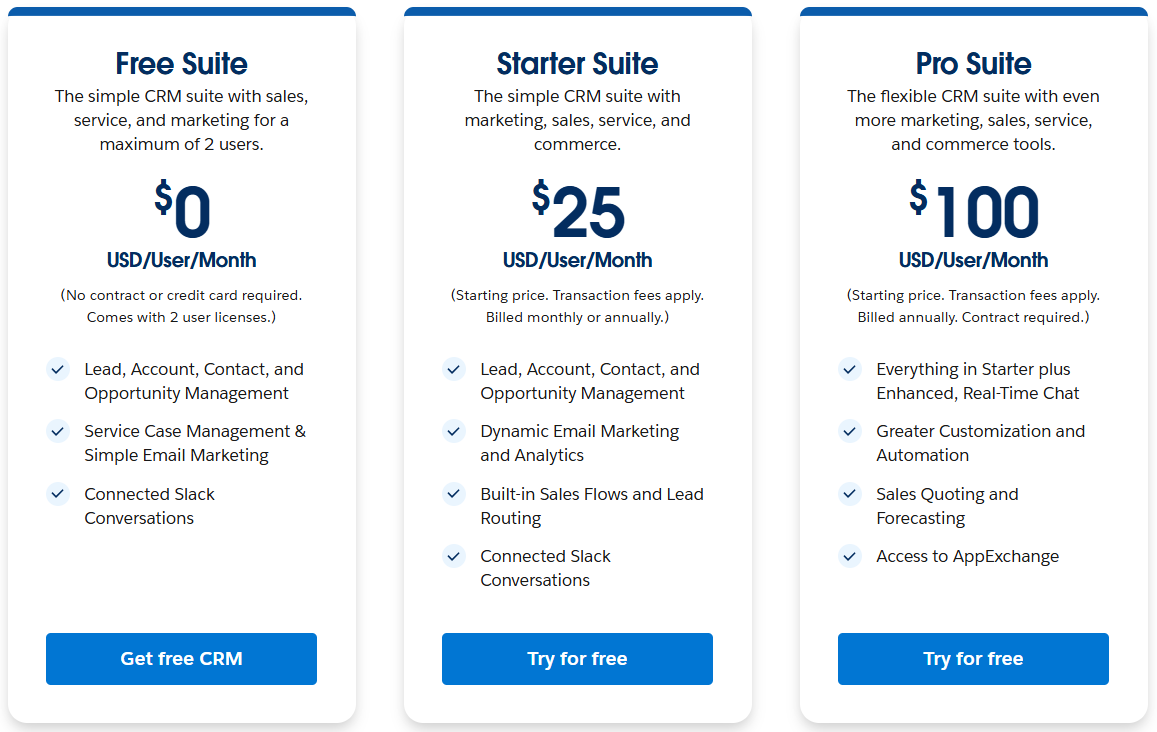Click Free Suite's Connected Slack Conversations checkmark

[58, 494]
